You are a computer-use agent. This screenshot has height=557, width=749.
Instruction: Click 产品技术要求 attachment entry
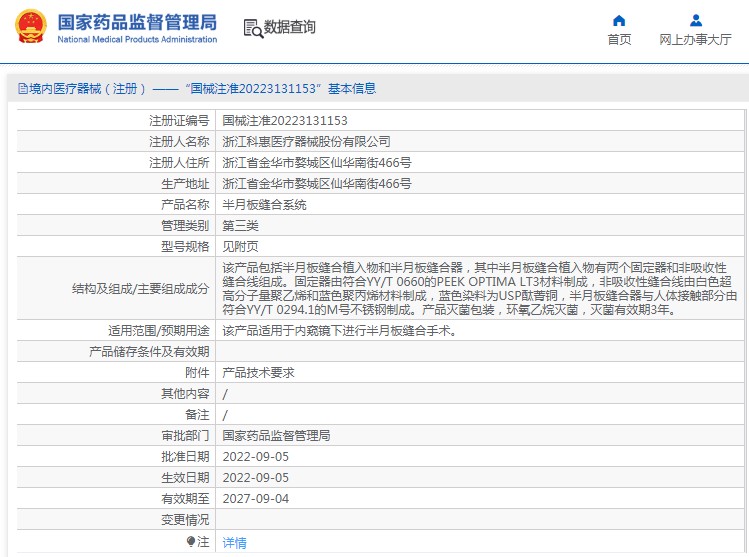(258, 373)
